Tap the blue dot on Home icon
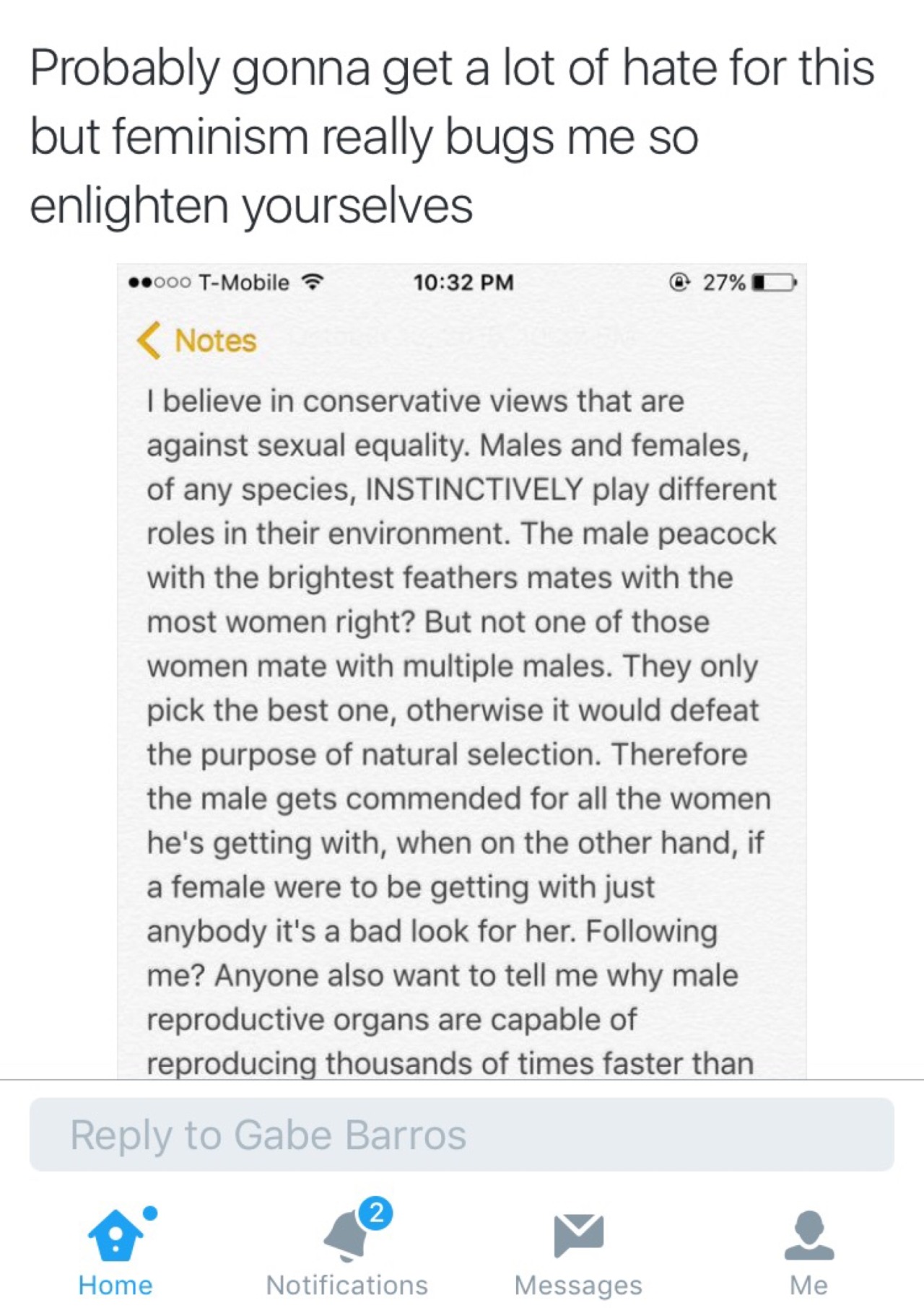 (150, 1213)
